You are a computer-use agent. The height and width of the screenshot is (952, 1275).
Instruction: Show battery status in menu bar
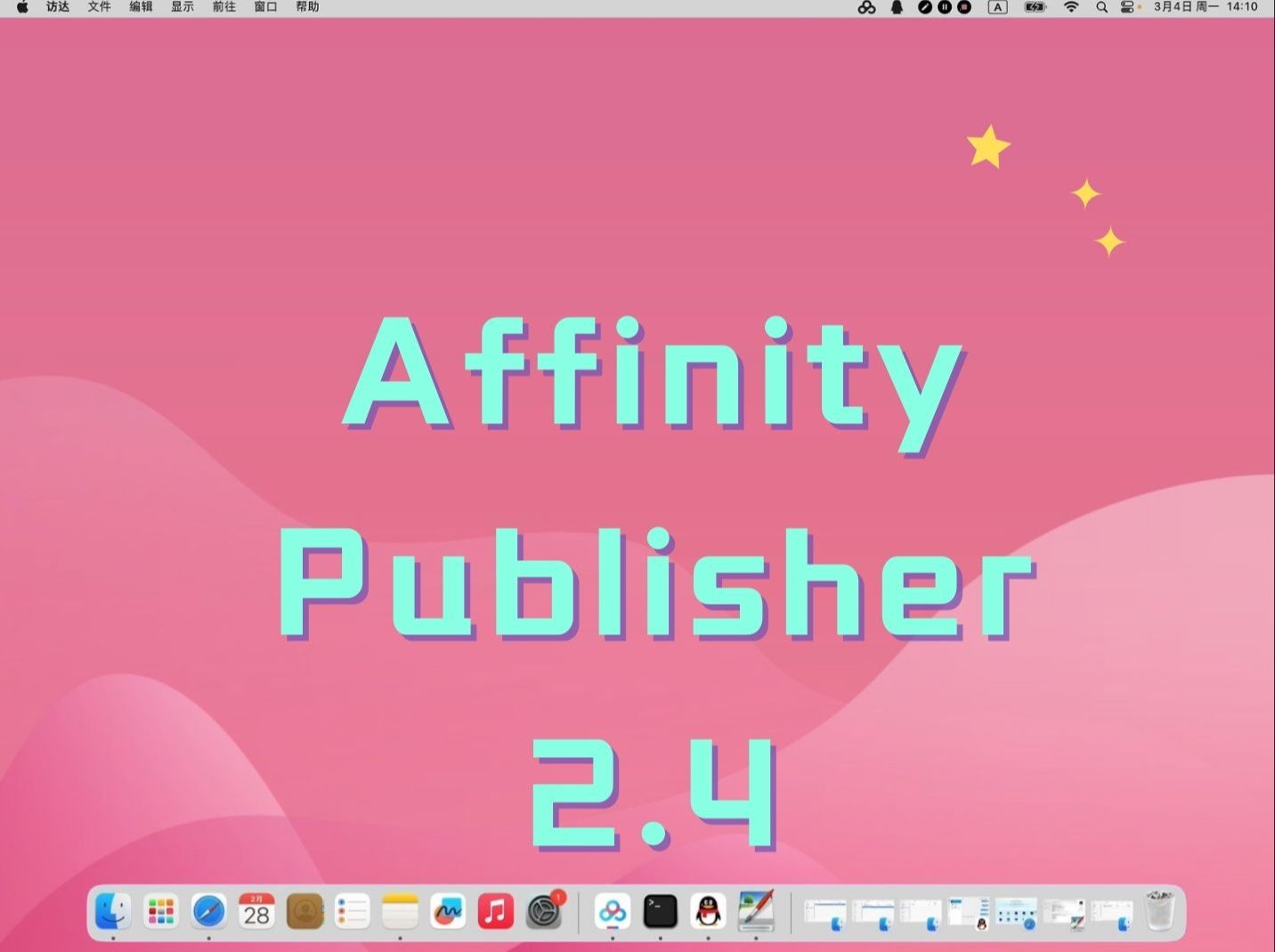(1035, 7)
